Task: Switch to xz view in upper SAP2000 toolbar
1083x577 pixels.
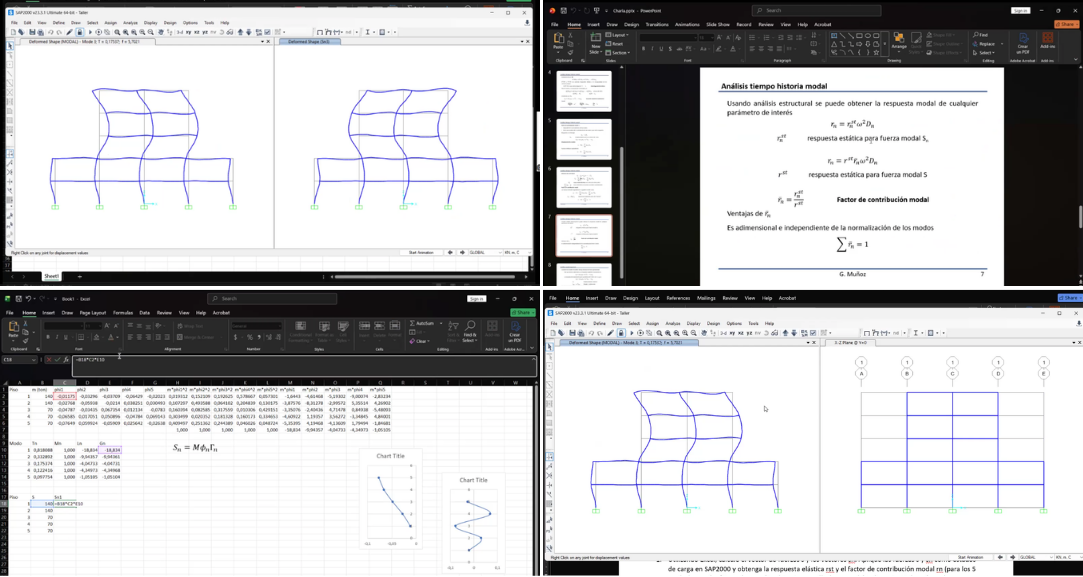Action: [197, 32]
